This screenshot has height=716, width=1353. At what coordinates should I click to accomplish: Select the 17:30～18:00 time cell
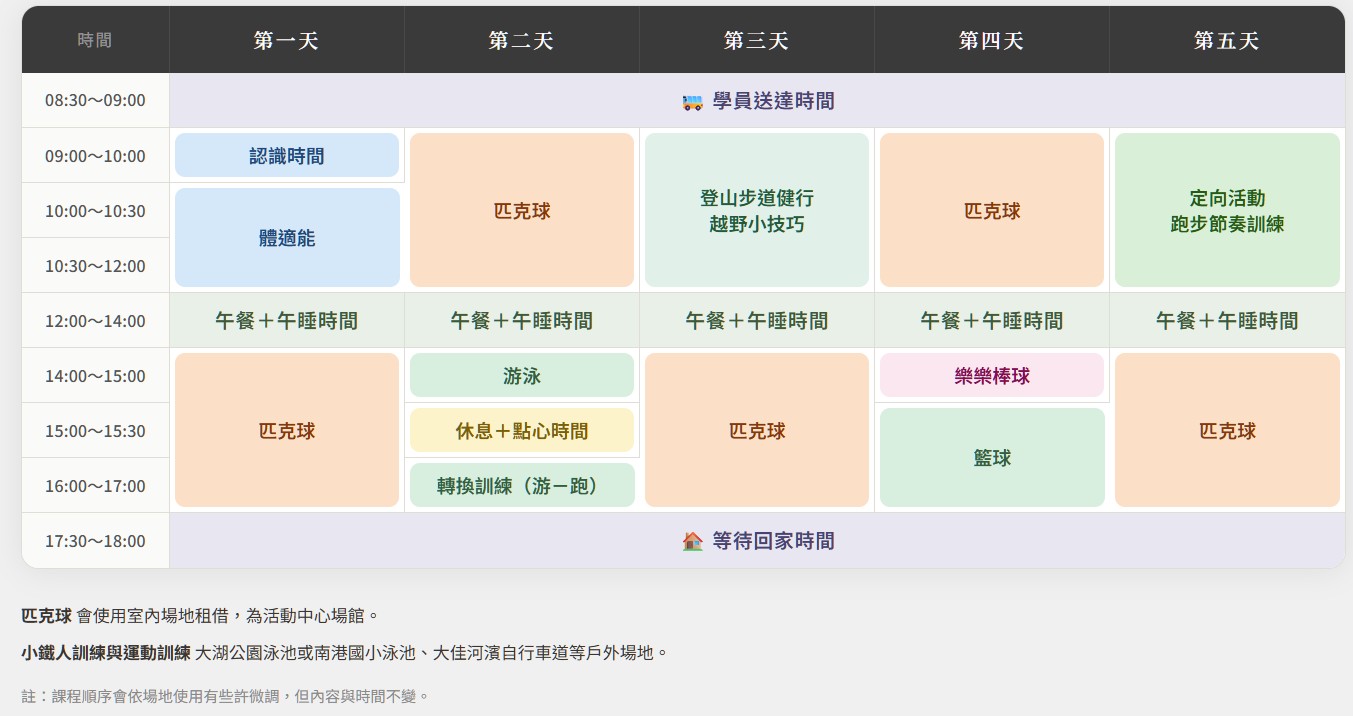click(95, 541)
